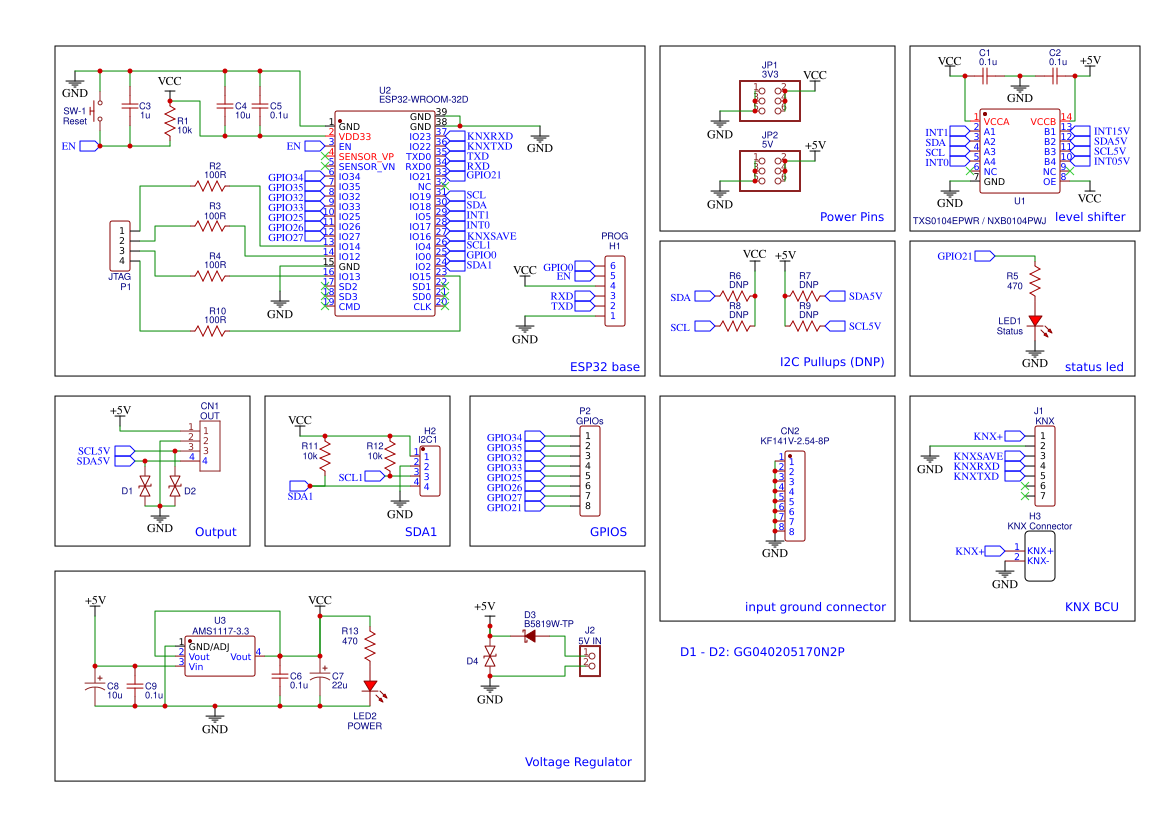The image size is (1169, 827).
Task: Click the "D1 - D2: GG040205170N2P" note
Action: (762, 652)
